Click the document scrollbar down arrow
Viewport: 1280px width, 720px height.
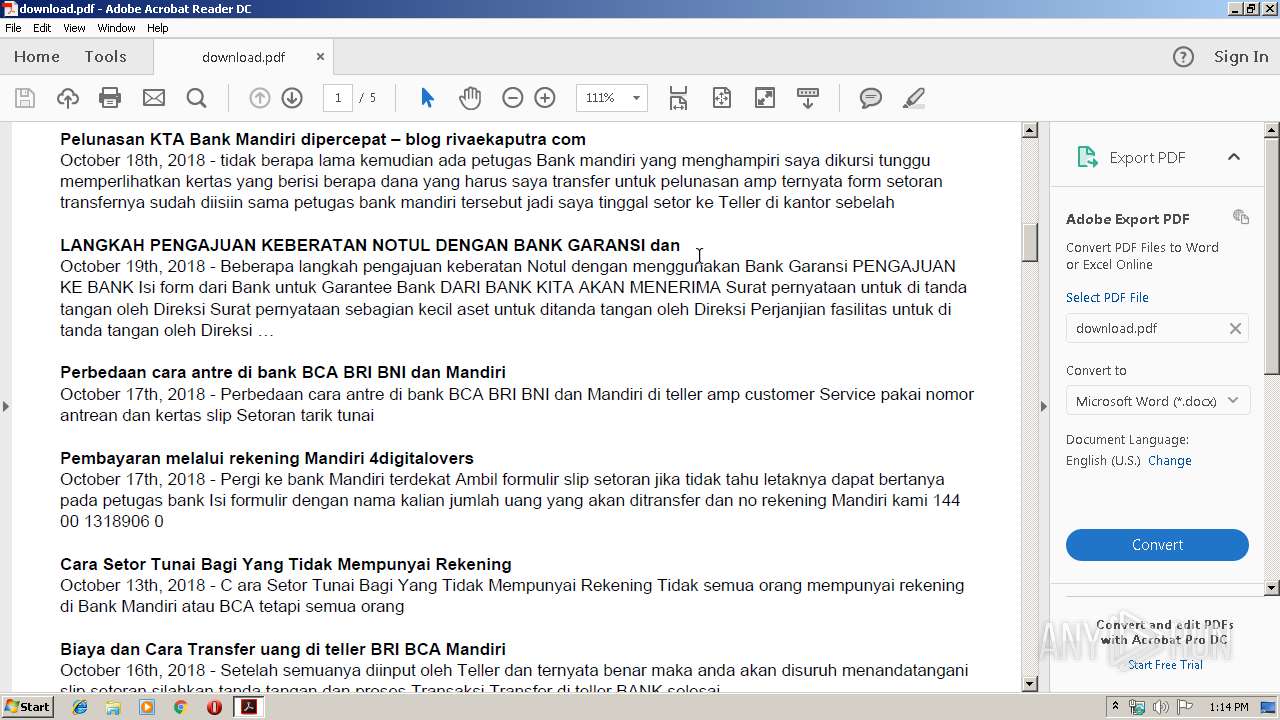[x=1029, y=684]
